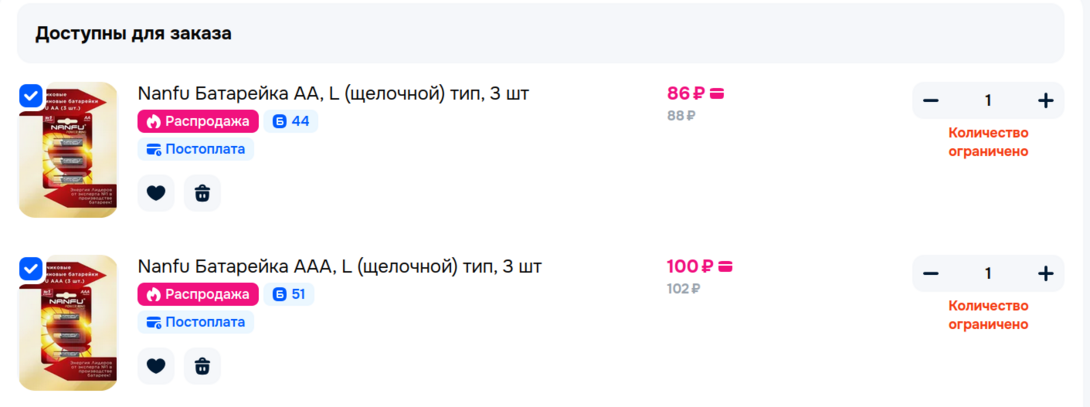Open the Nanfu AAA batteries product title
The height and width of the screenshot is (407, 1090).
pos(339,267)
